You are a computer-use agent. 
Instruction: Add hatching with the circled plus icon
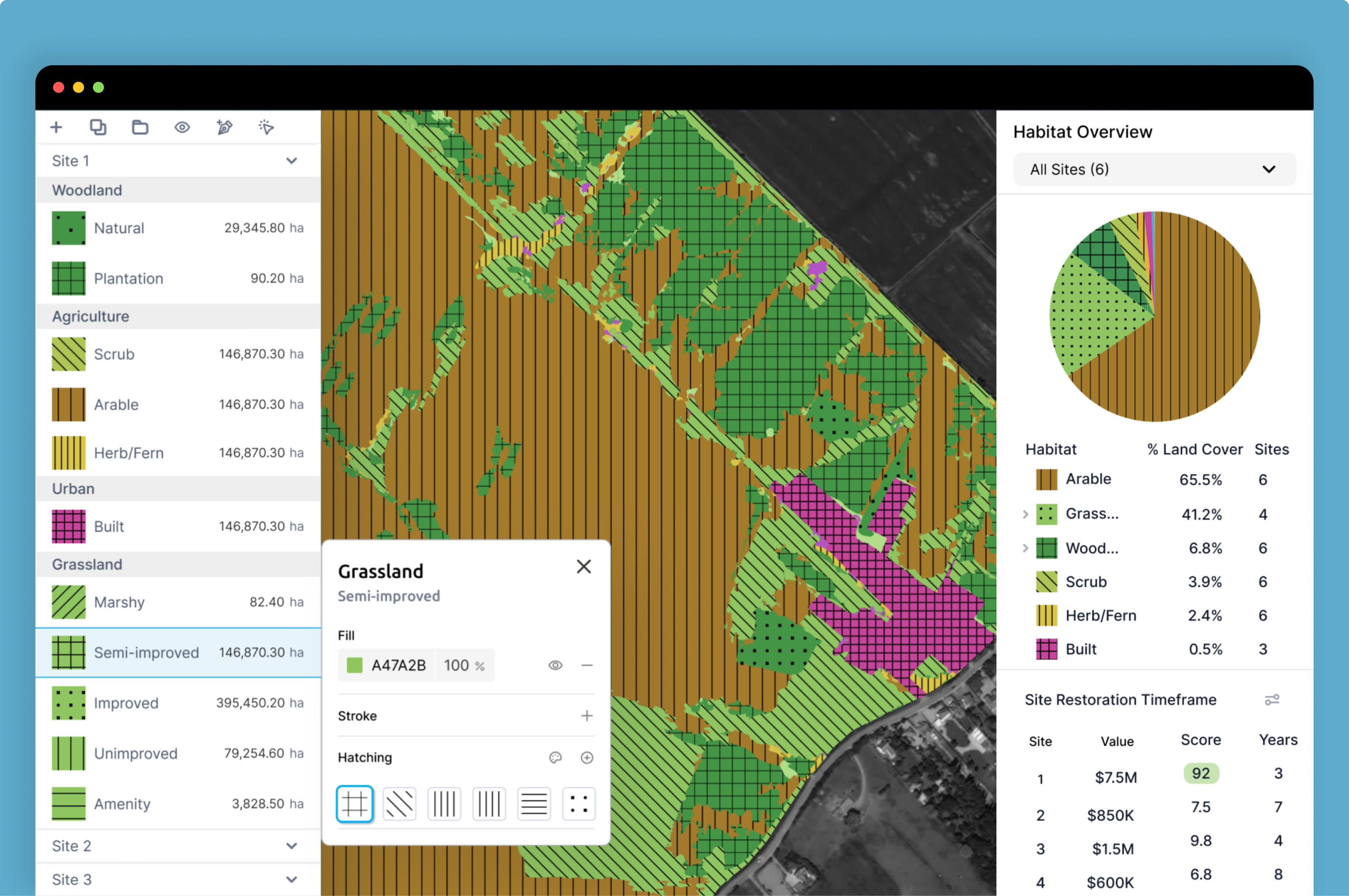pyautogui.click(x=587, y=758)
